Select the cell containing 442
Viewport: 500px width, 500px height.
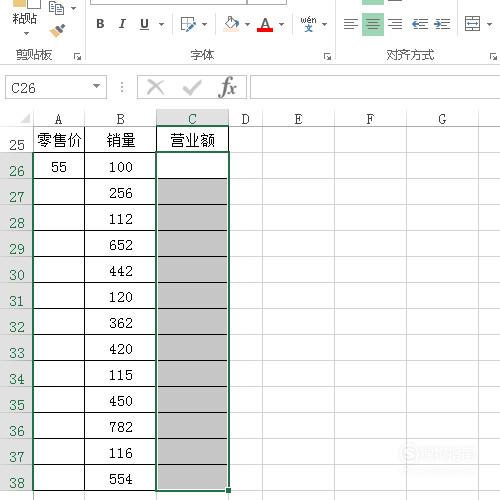pos(120,270)
